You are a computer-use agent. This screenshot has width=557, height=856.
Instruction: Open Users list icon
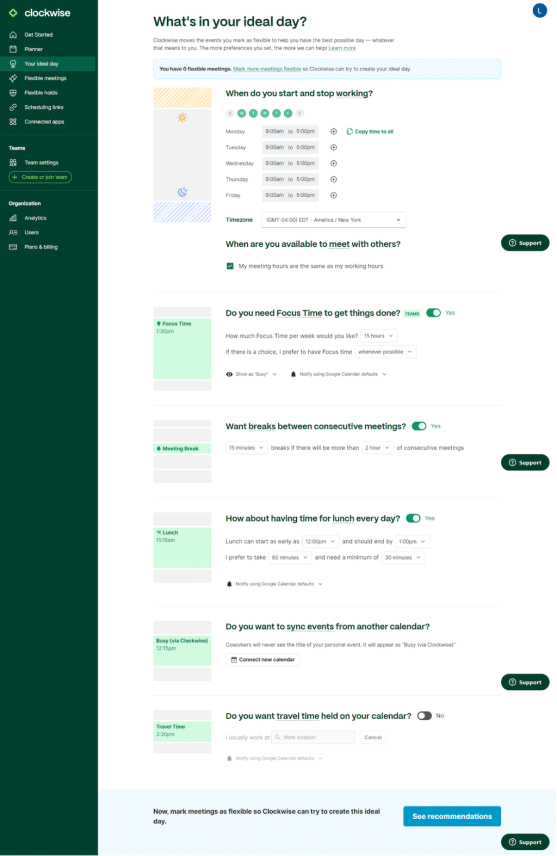[13, 233]
